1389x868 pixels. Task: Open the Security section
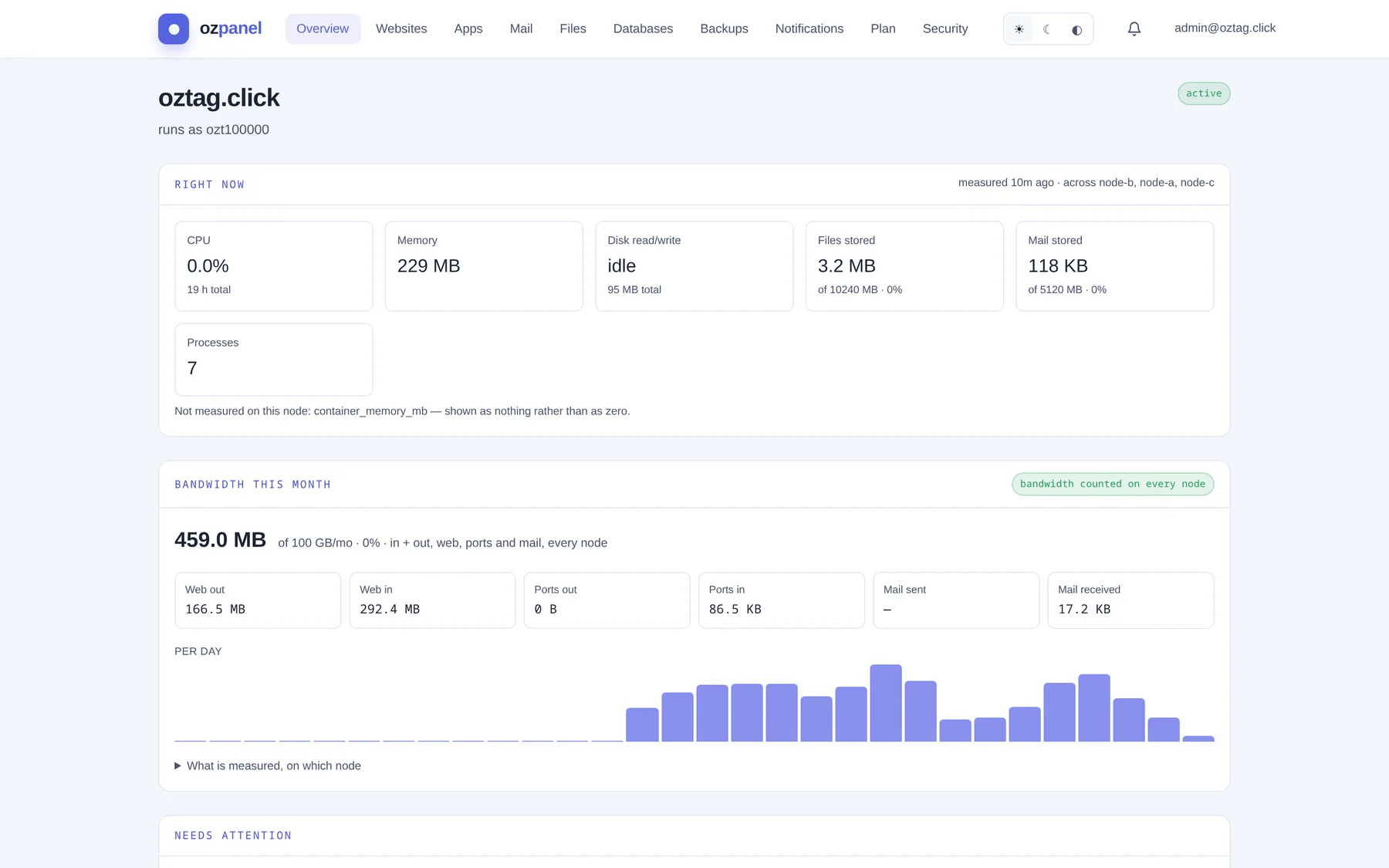click(x=945, y=29)
